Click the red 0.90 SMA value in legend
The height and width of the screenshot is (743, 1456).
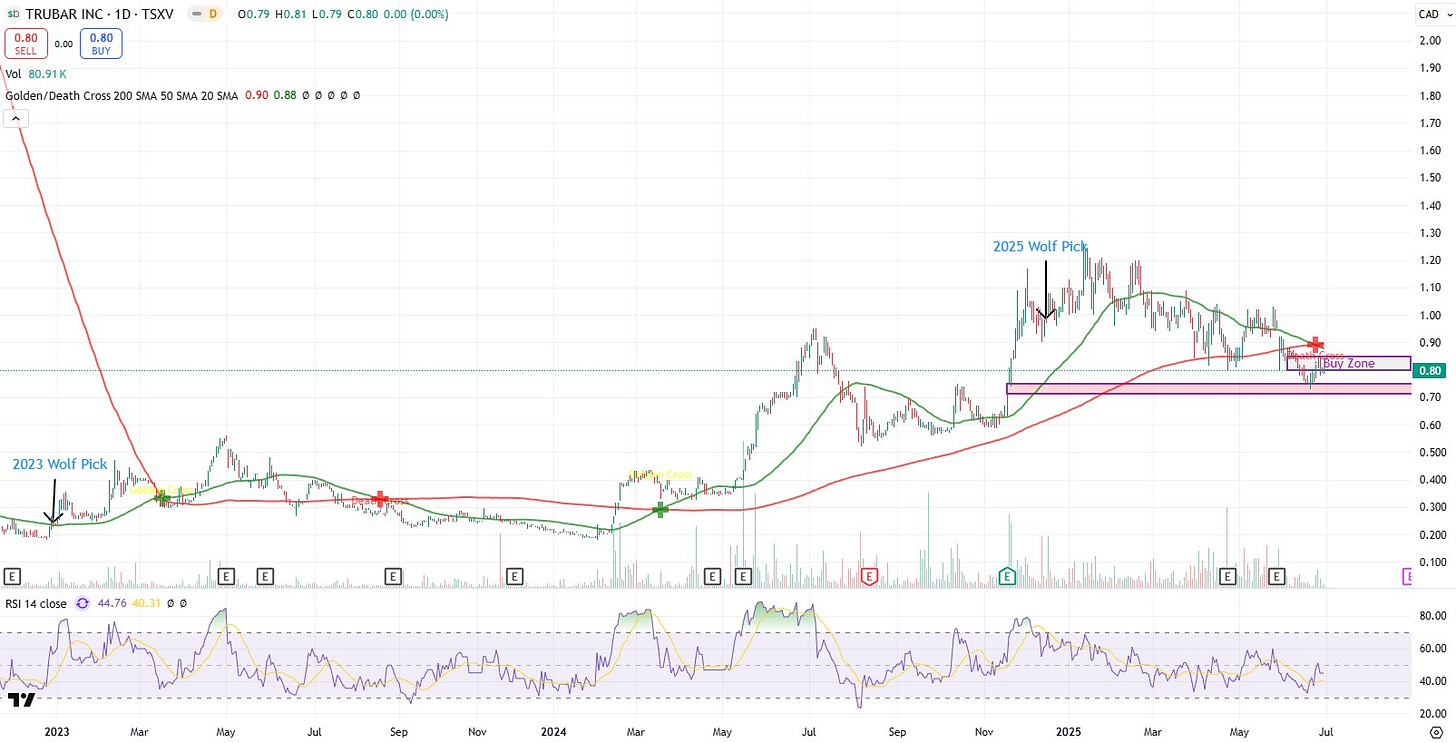(x=256, y=95)
